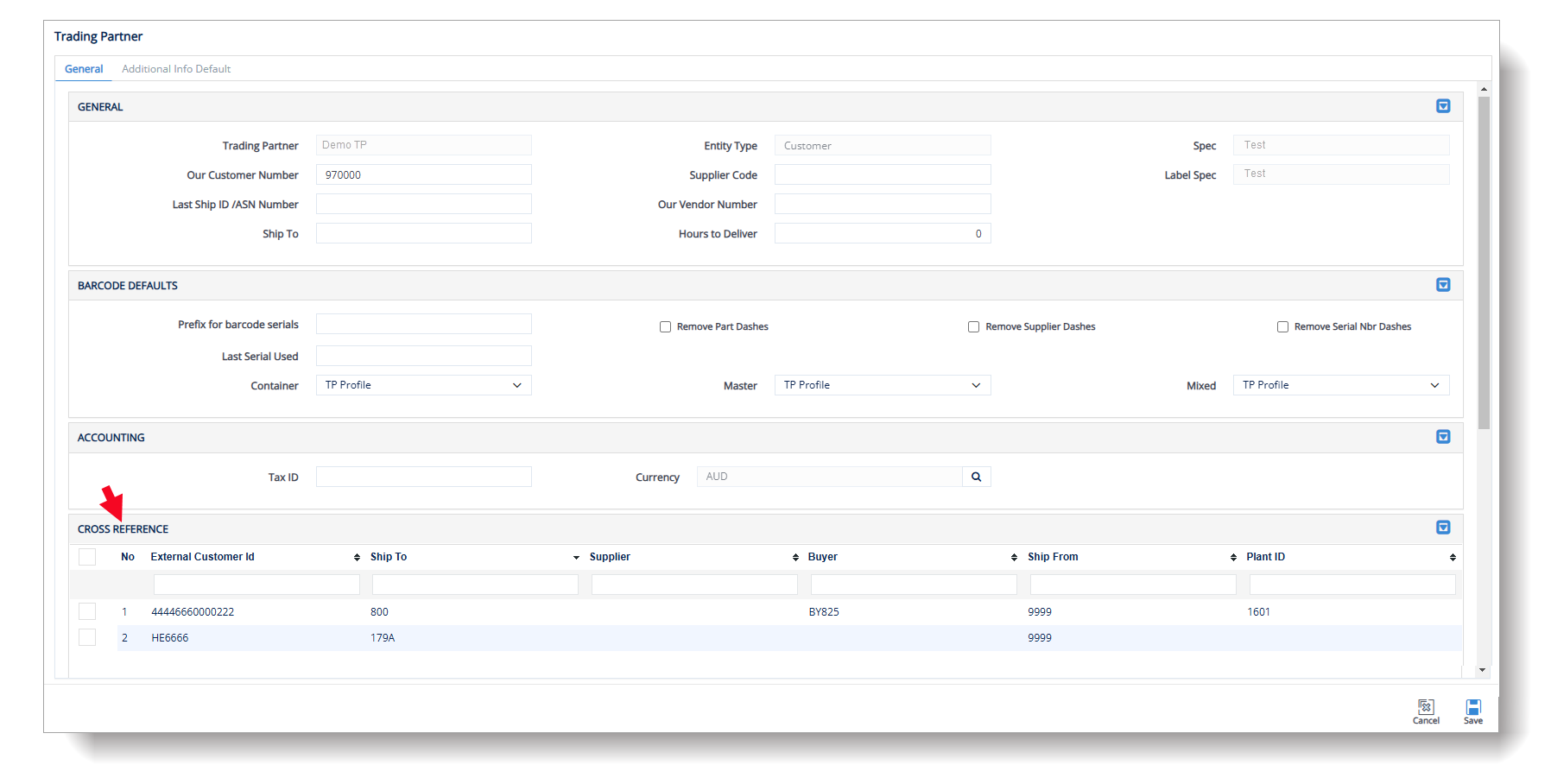The height and width of the screenshot is (784, 1551).
Task: Select Ship To cell 800
Action: [379, 611]
